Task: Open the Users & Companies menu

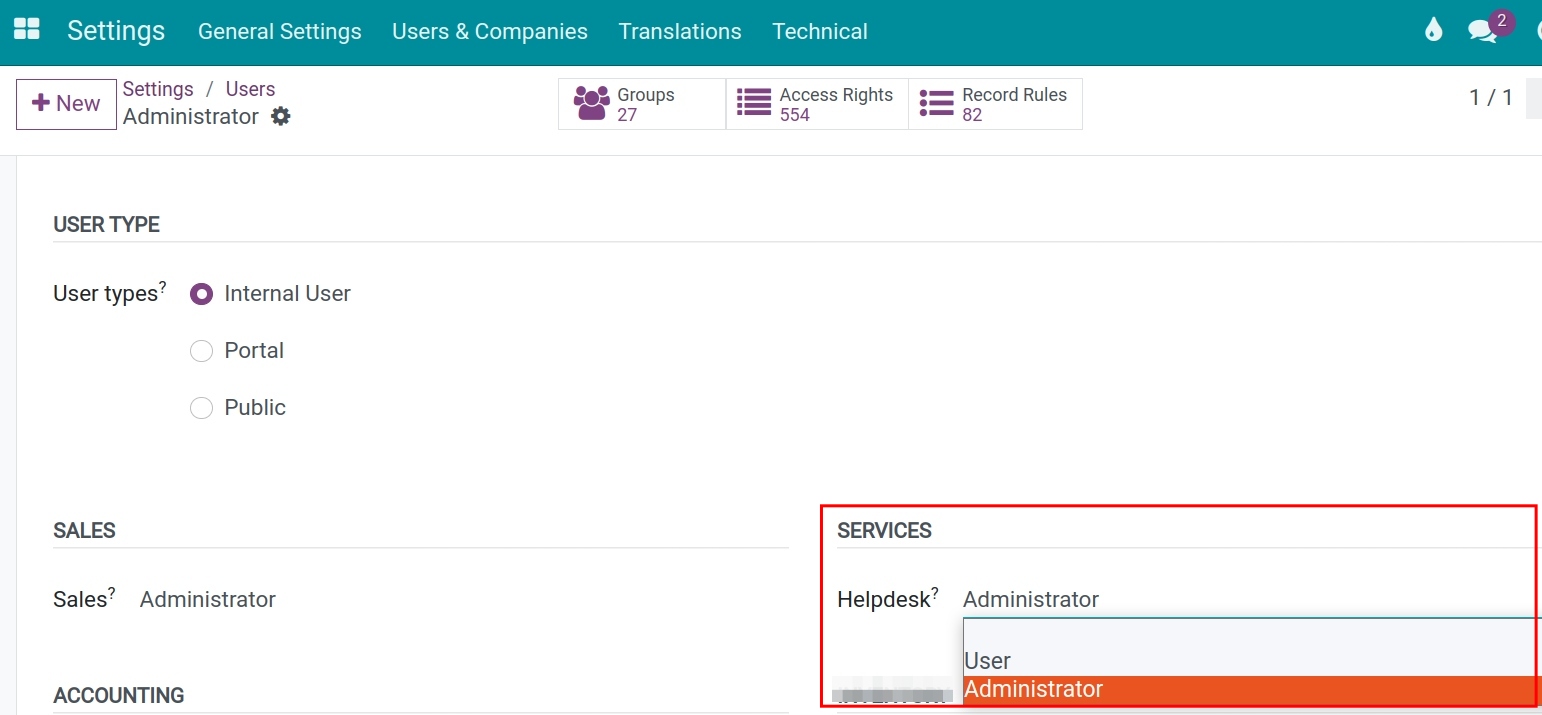Action: click(490, 32)
